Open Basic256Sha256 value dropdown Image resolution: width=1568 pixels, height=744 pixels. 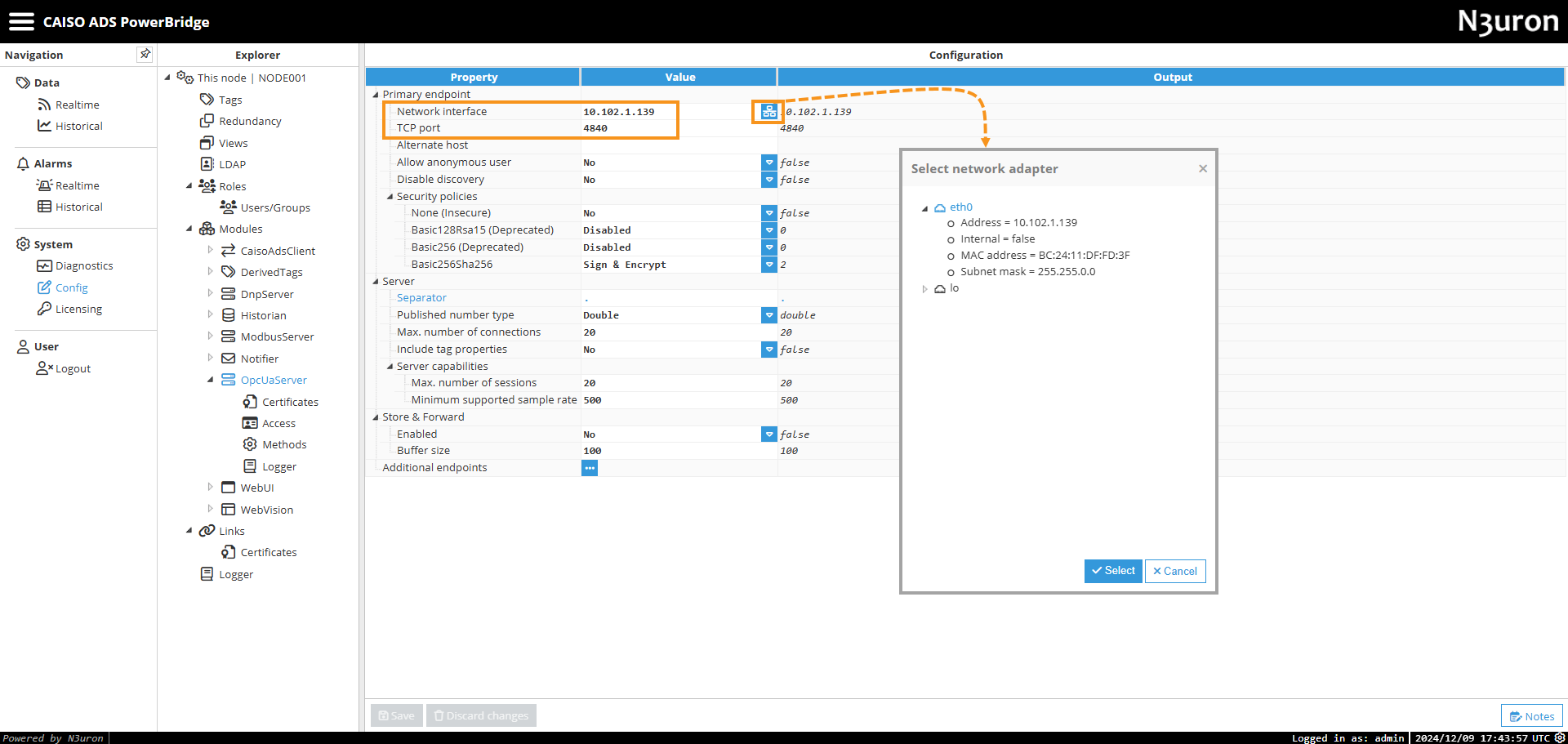coord(768,265)
